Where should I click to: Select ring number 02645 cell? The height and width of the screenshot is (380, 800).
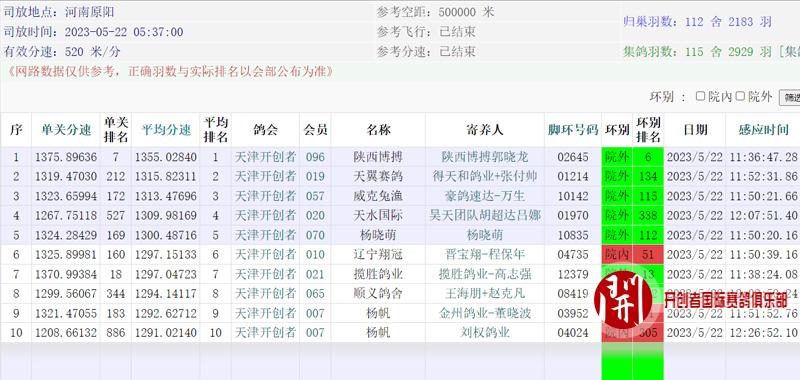(573, 157)
